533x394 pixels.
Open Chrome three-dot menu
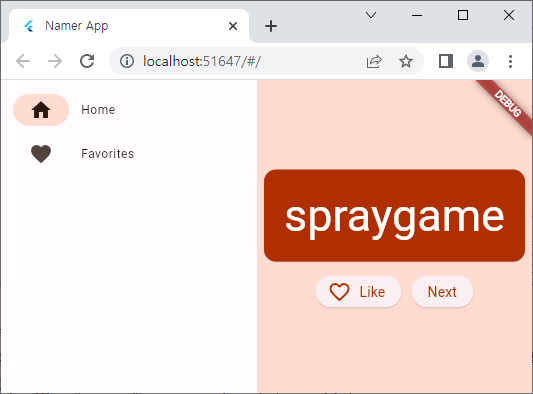pyautogui.click(x=510, y=62)
